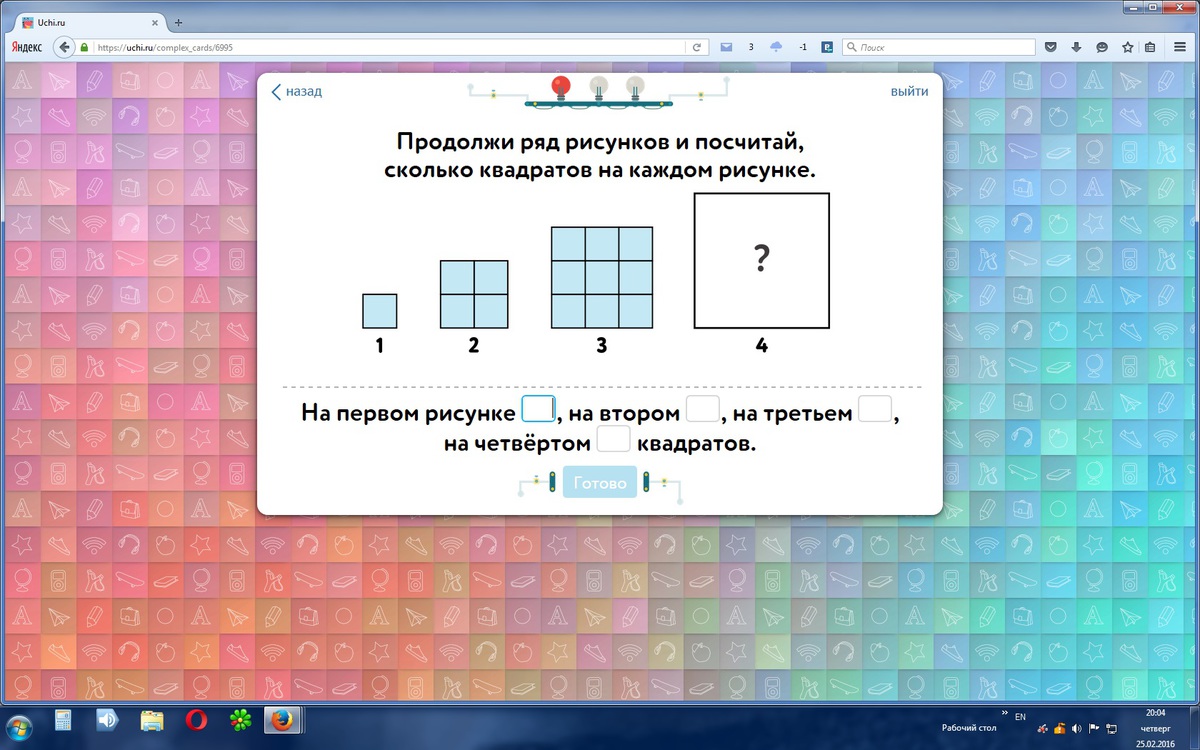This screenshot has height=750, width=1200.
Task: Launch Opera from the taskbar
Action: (x=196, y=722)
